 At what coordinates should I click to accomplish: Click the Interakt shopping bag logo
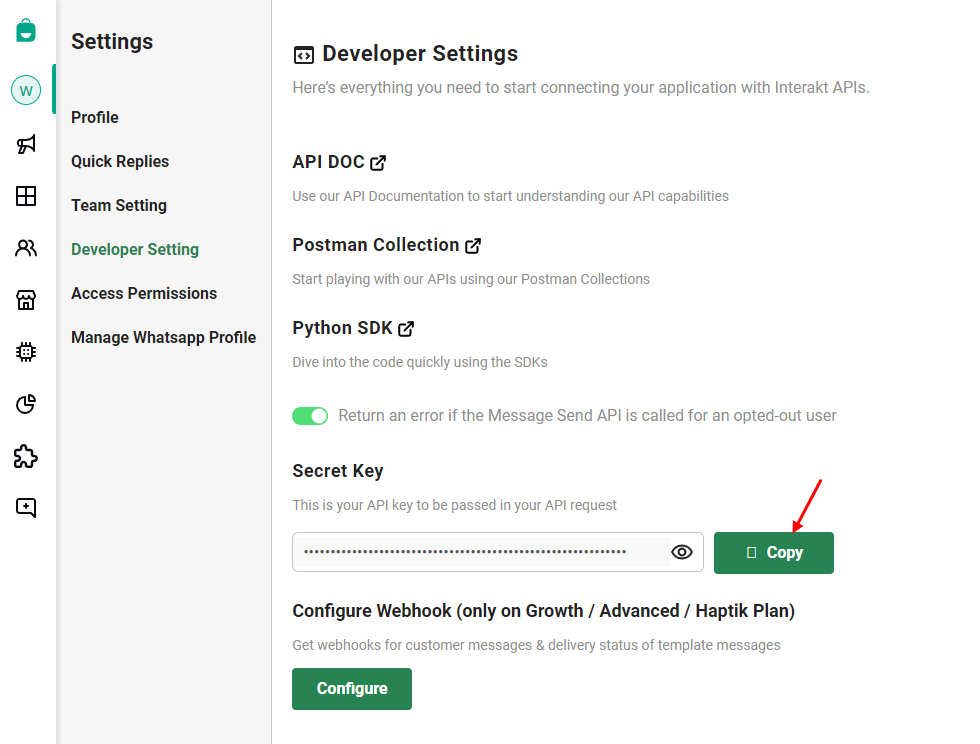pos(26,30)
